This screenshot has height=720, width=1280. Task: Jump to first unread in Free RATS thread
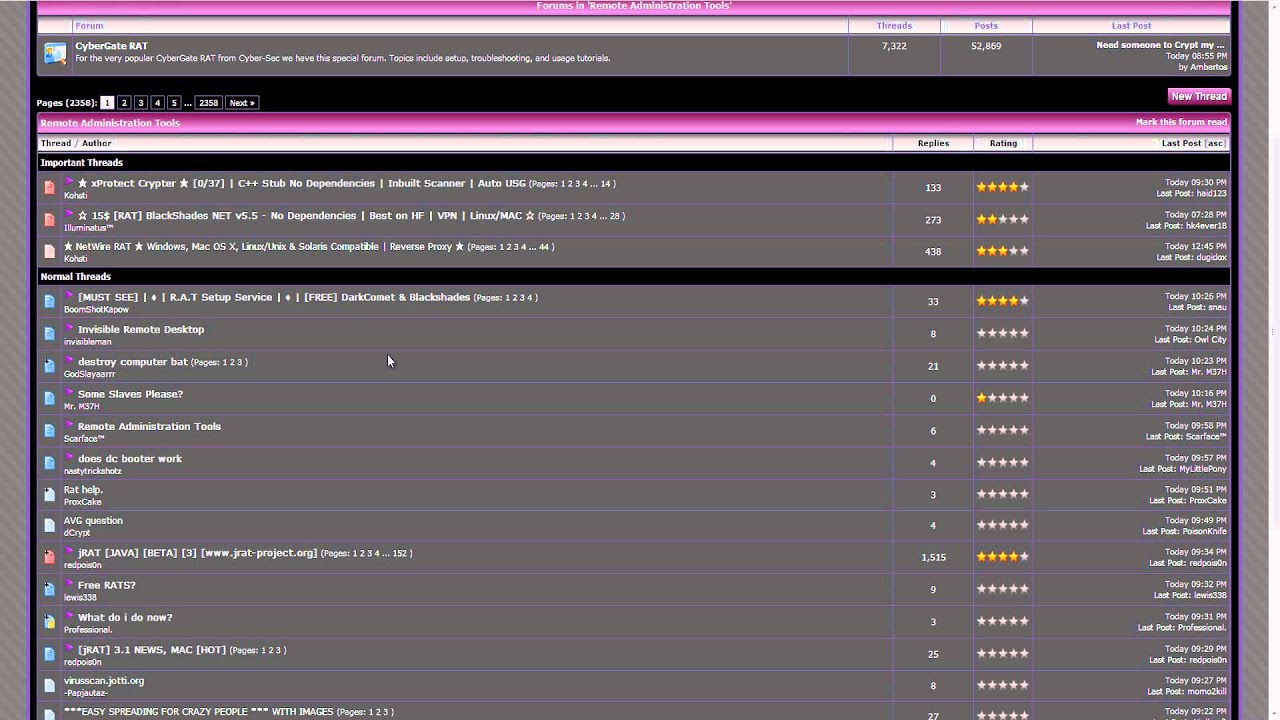pos(69,585)
